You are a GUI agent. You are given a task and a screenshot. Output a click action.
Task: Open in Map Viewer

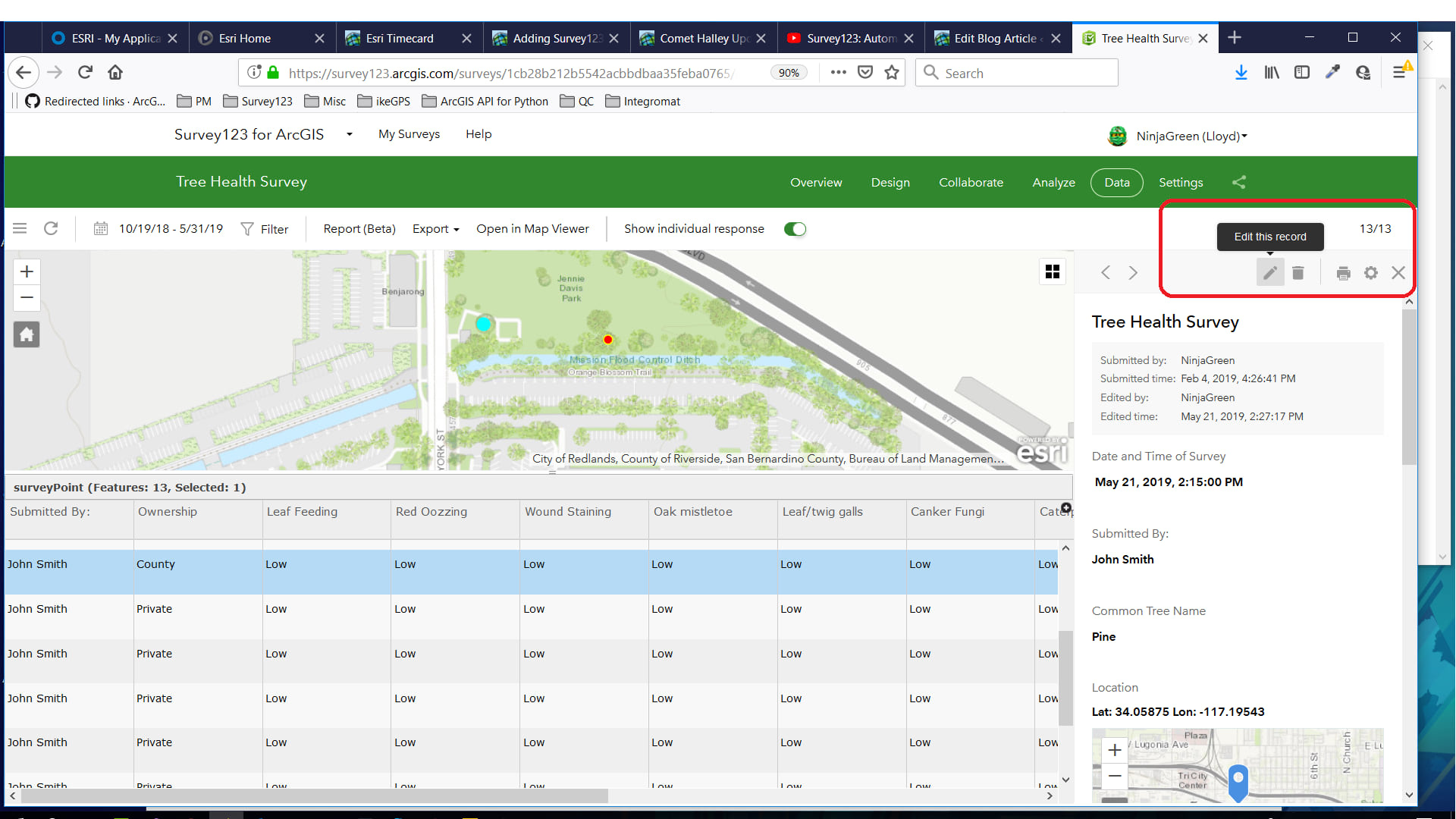pos(533,228)
